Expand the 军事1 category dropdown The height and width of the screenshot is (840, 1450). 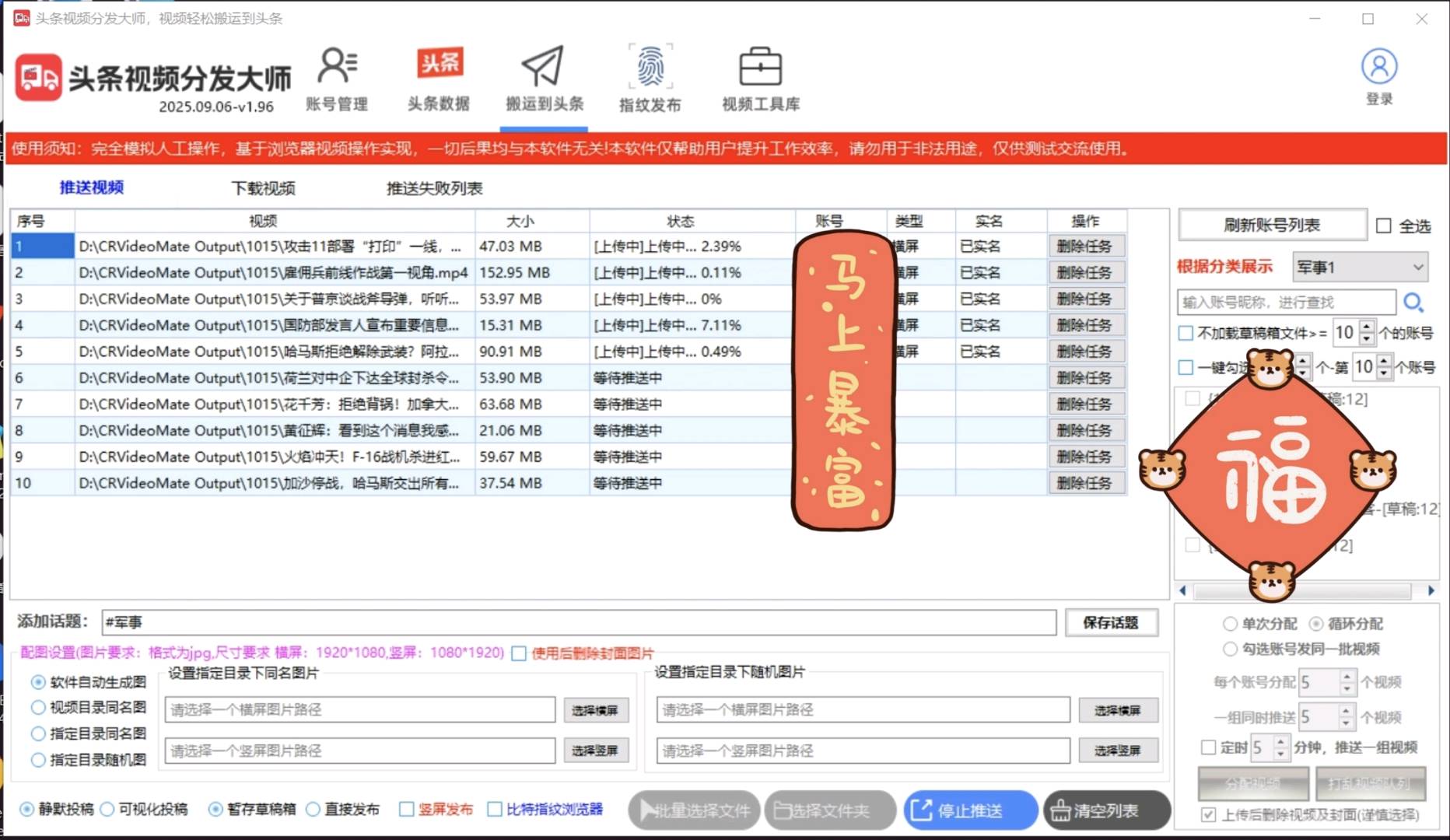(1417, 267)
